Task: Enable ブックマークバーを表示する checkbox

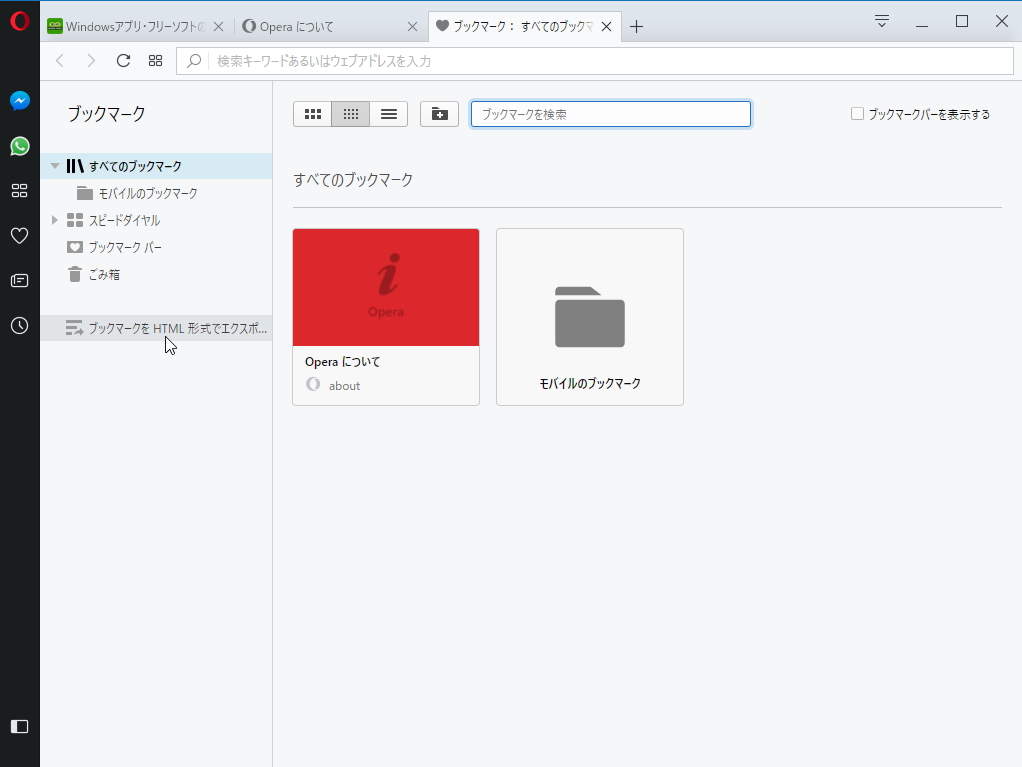Action: (857, 113)
